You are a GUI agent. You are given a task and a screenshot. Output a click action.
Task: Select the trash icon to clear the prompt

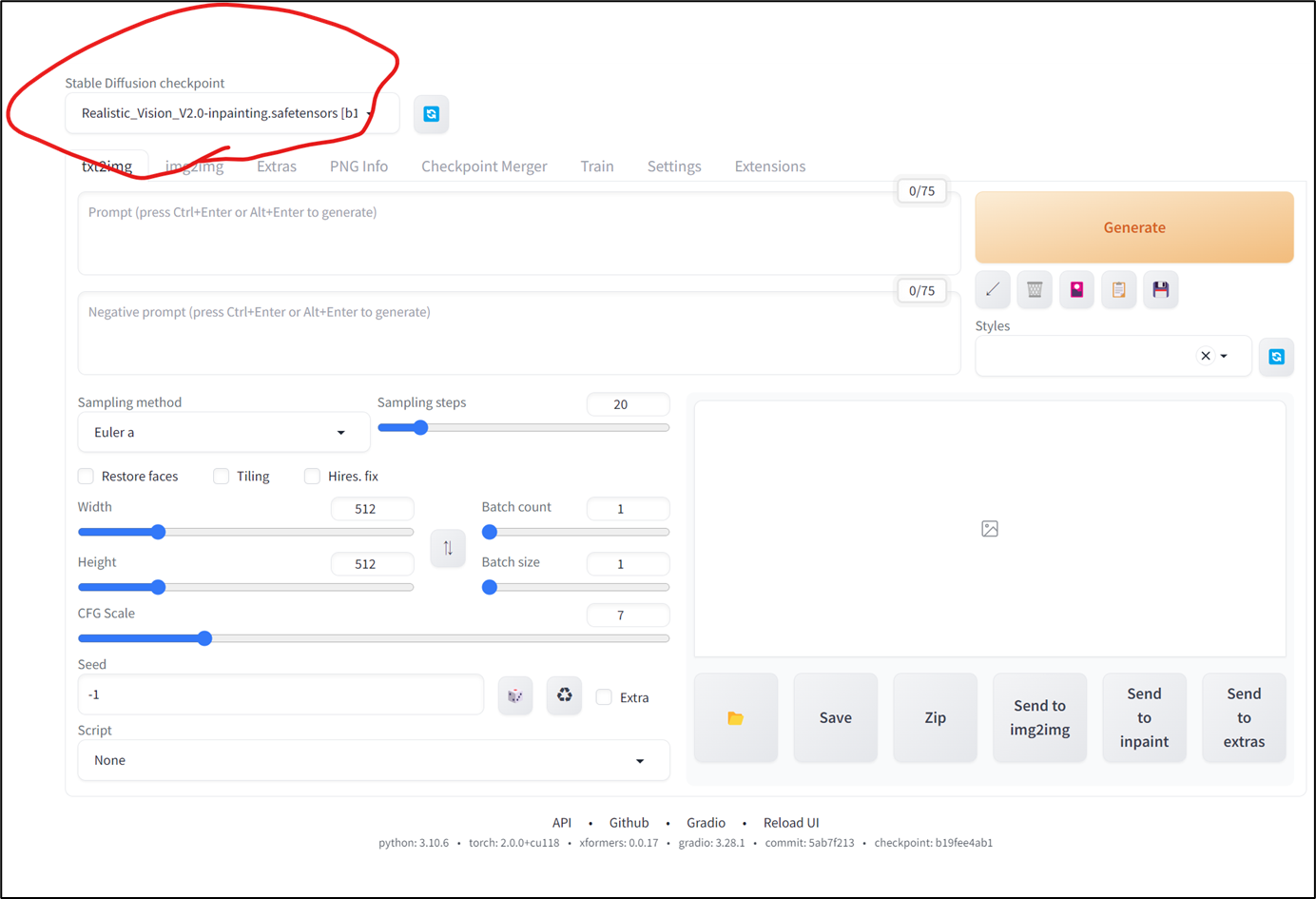click(1035, 289)
